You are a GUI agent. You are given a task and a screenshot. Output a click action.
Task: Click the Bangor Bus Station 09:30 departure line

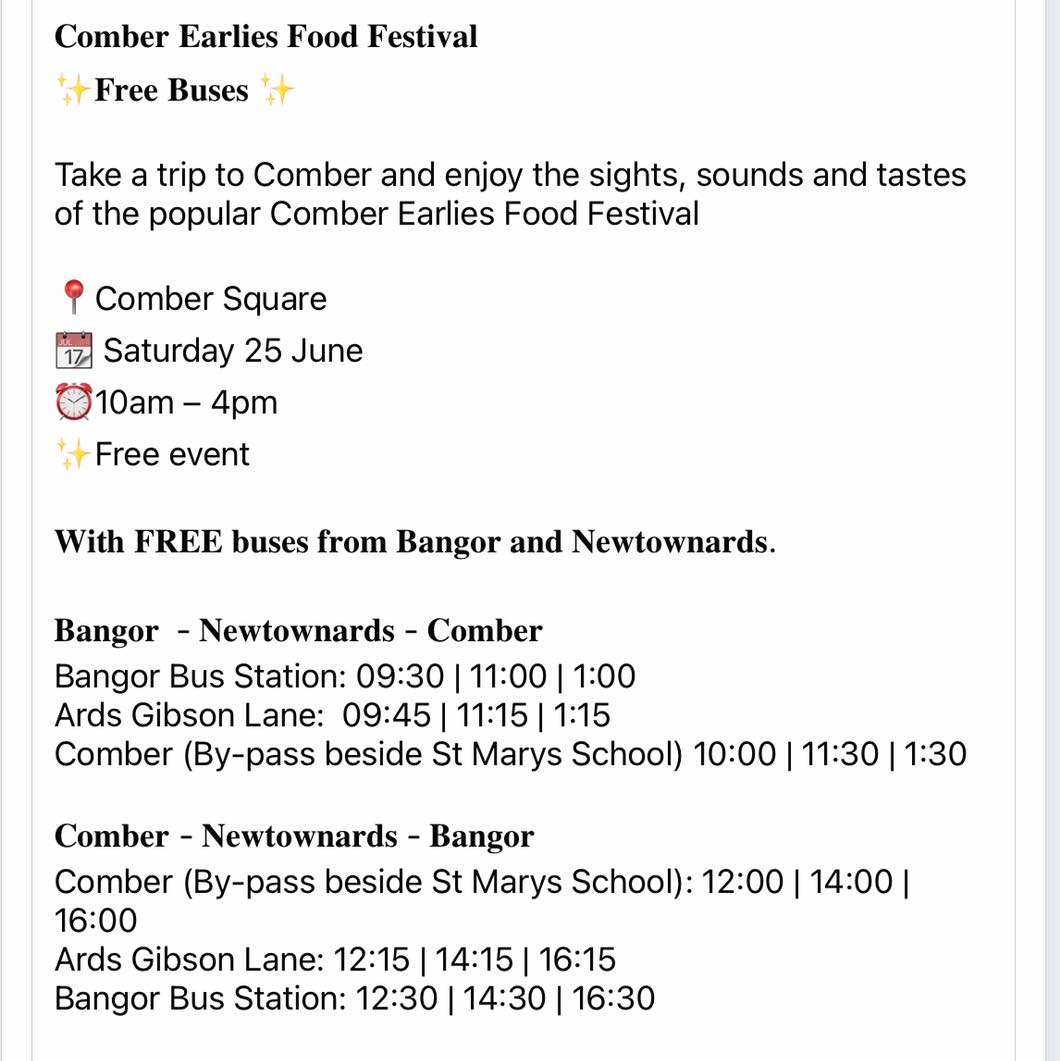click(x=345, y=676)
